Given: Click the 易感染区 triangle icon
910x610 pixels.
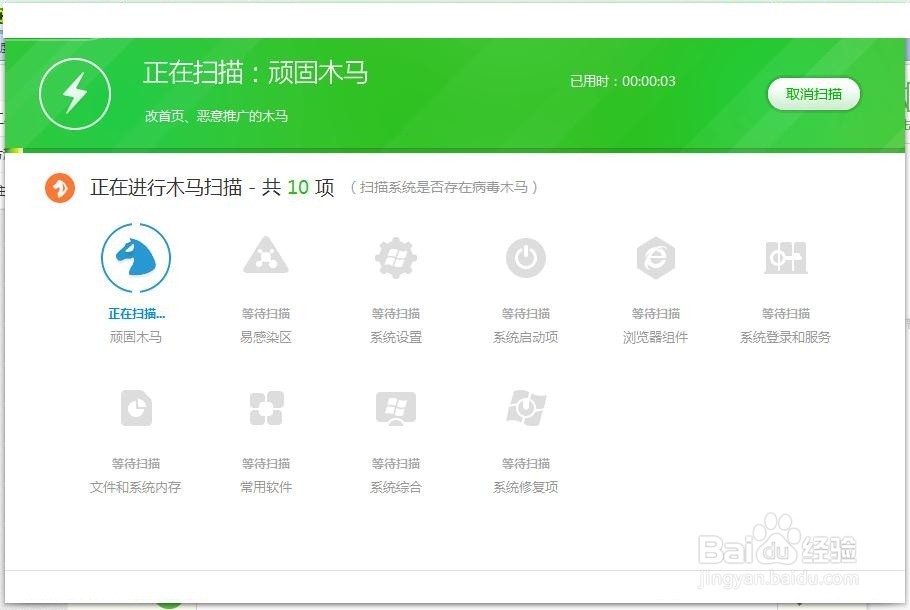Looking at the screenshot, I should (266, 256).
